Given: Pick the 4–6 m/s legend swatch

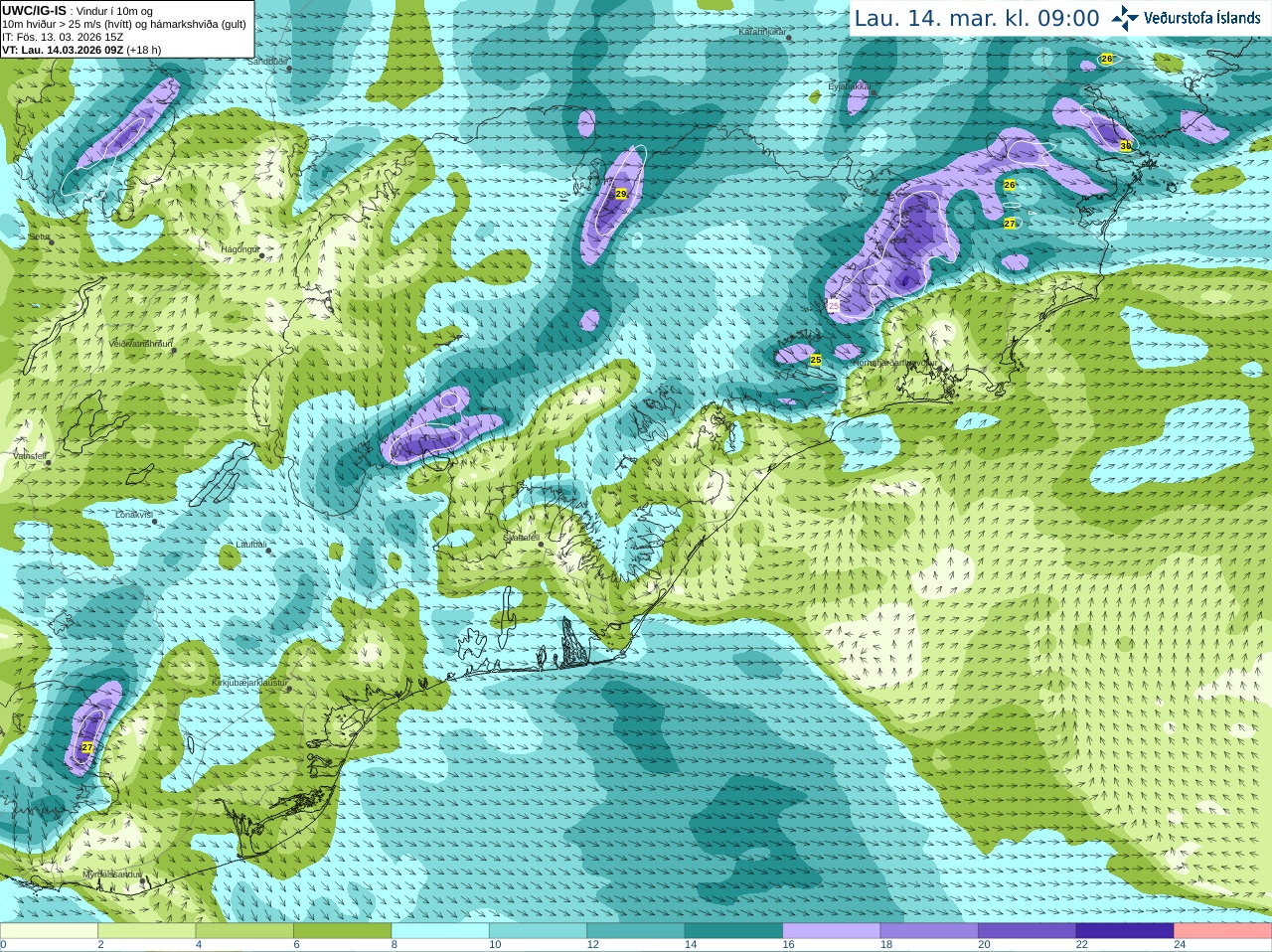Looking at the screenshot, I should point(244,931).
